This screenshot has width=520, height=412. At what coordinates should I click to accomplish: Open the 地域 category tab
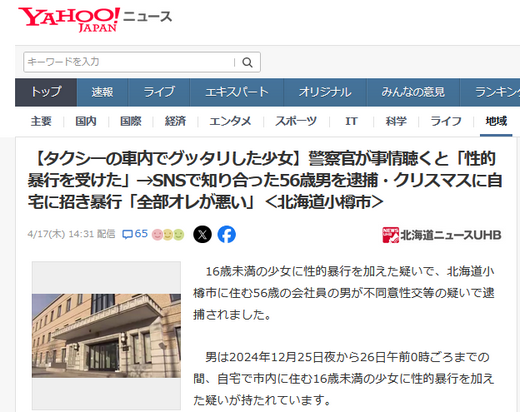(x=496, y=121)
